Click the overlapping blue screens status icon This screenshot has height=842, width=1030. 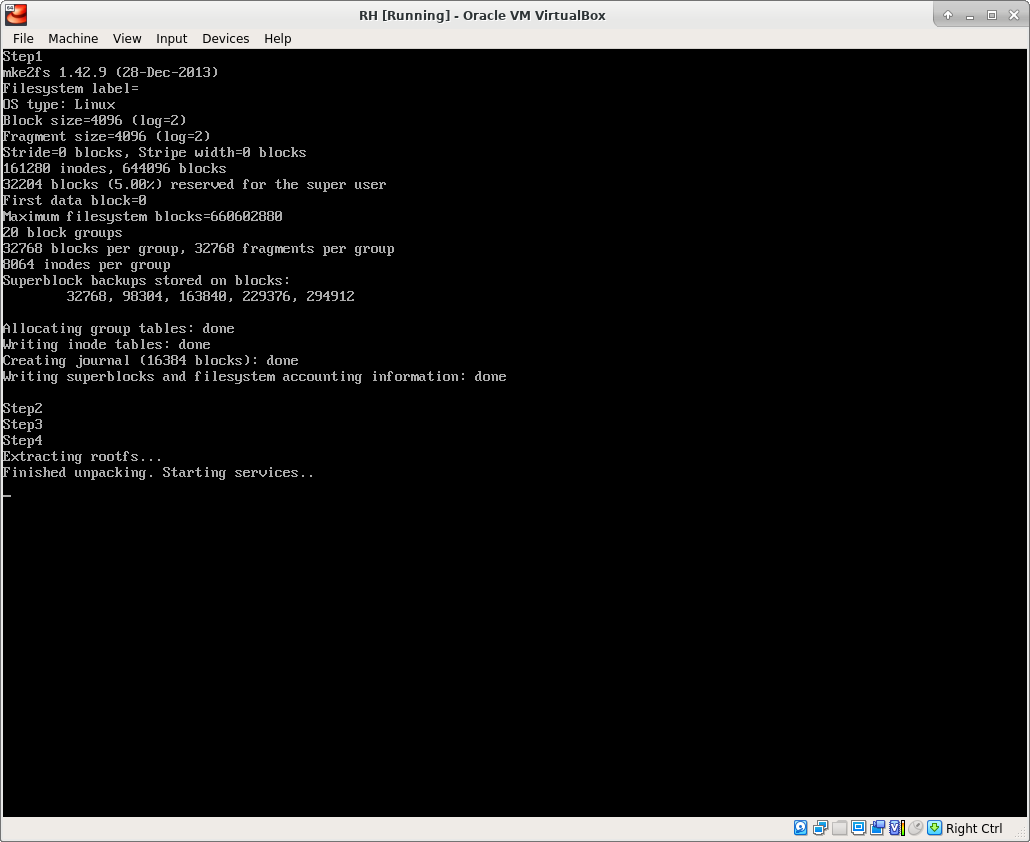tap(877, 828)
